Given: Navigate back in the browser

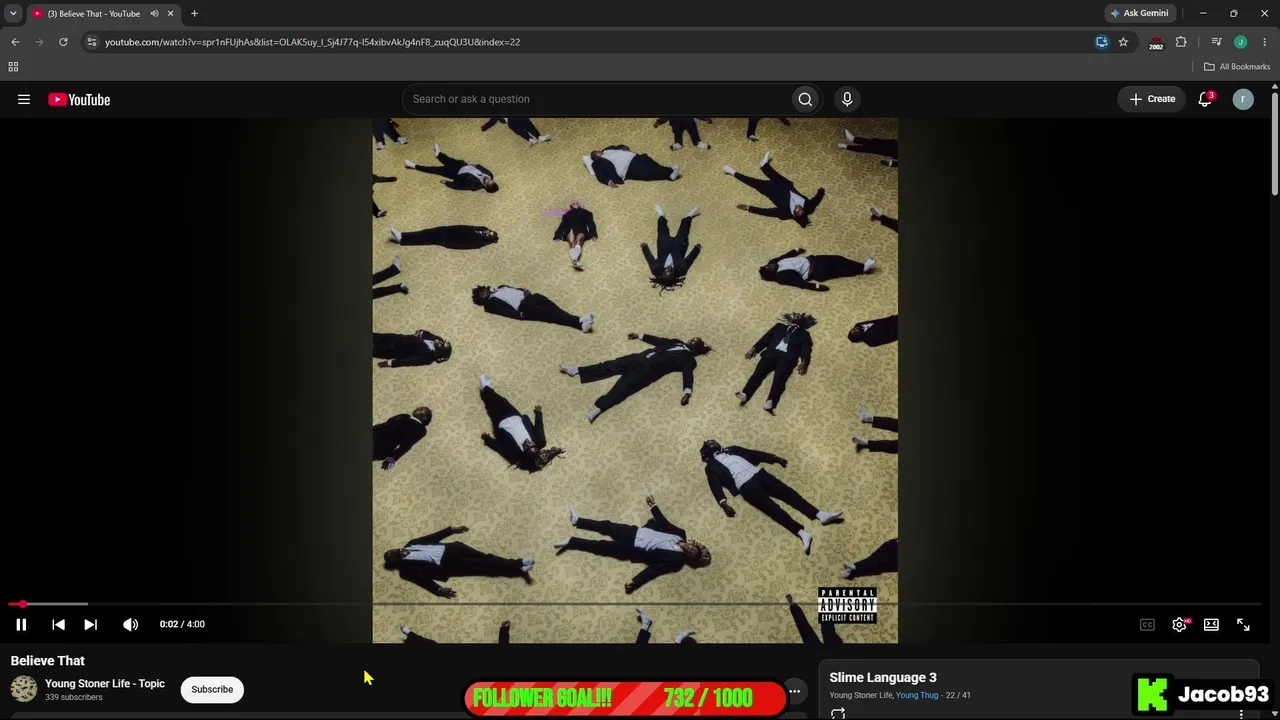Looking at the screenshot, I should (x=15, y=42).
